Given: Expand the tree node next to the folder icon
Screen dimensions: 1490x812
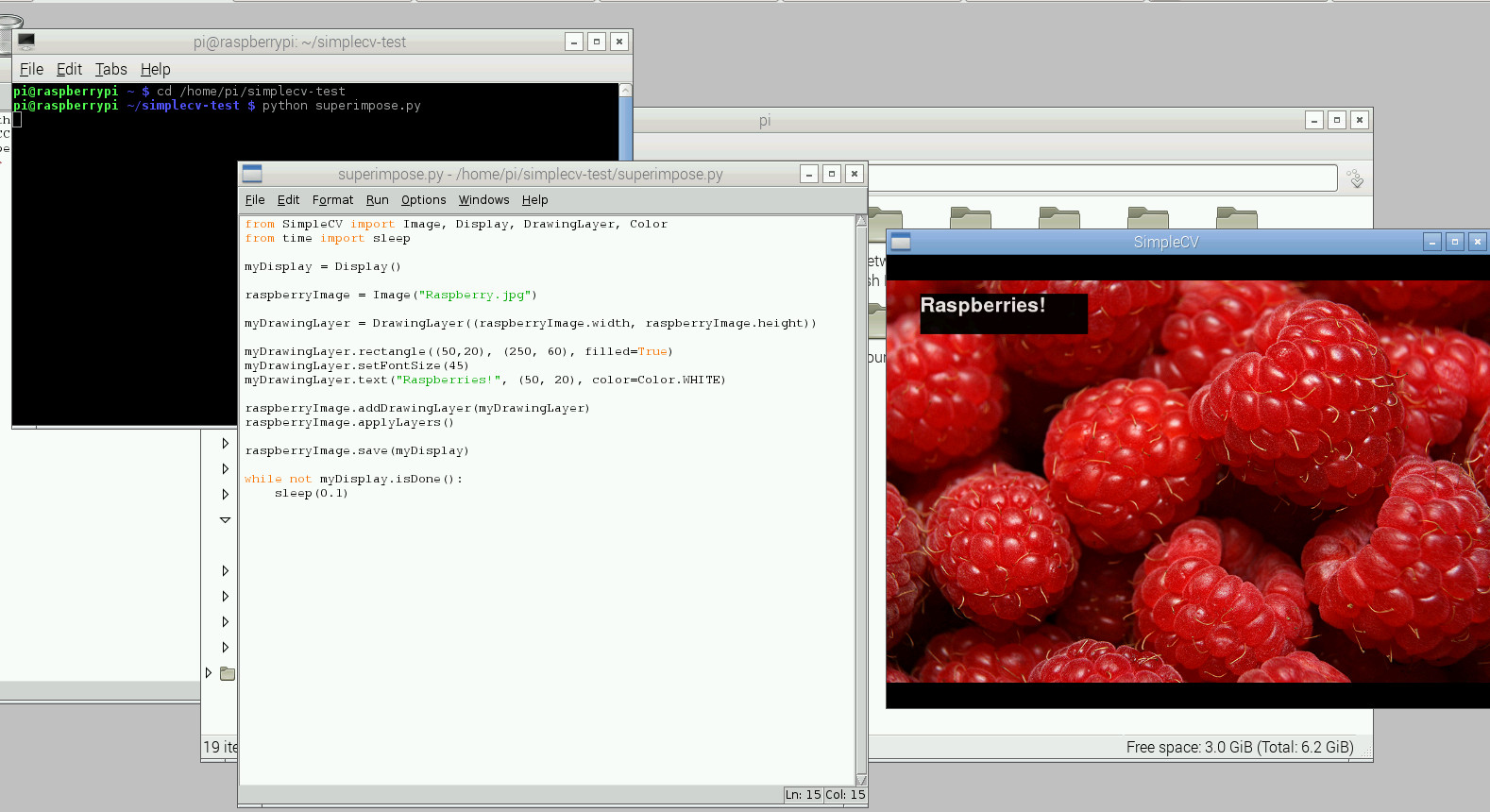Looking at the screenshot, I should pyautogui.click(x=209, y=673).
